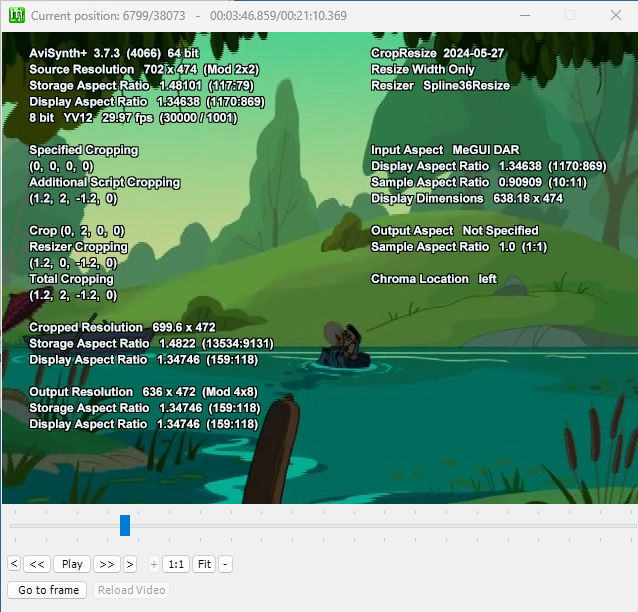Click the 'Input Aspect MeGUI DAR' text
This screenshot has height=612, width=638.
point(445,150)
